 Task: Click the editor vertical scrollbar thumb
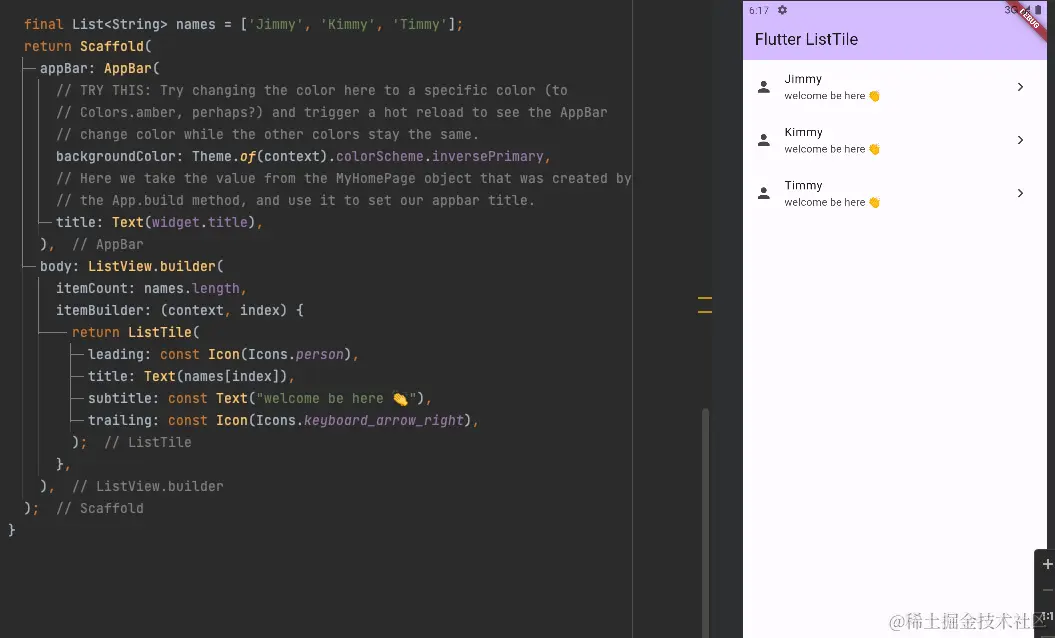pos(705,522)
